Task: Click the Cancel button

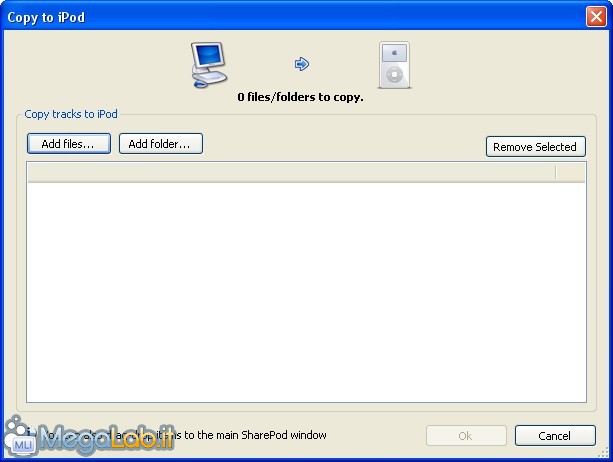Action: point(555,435)
